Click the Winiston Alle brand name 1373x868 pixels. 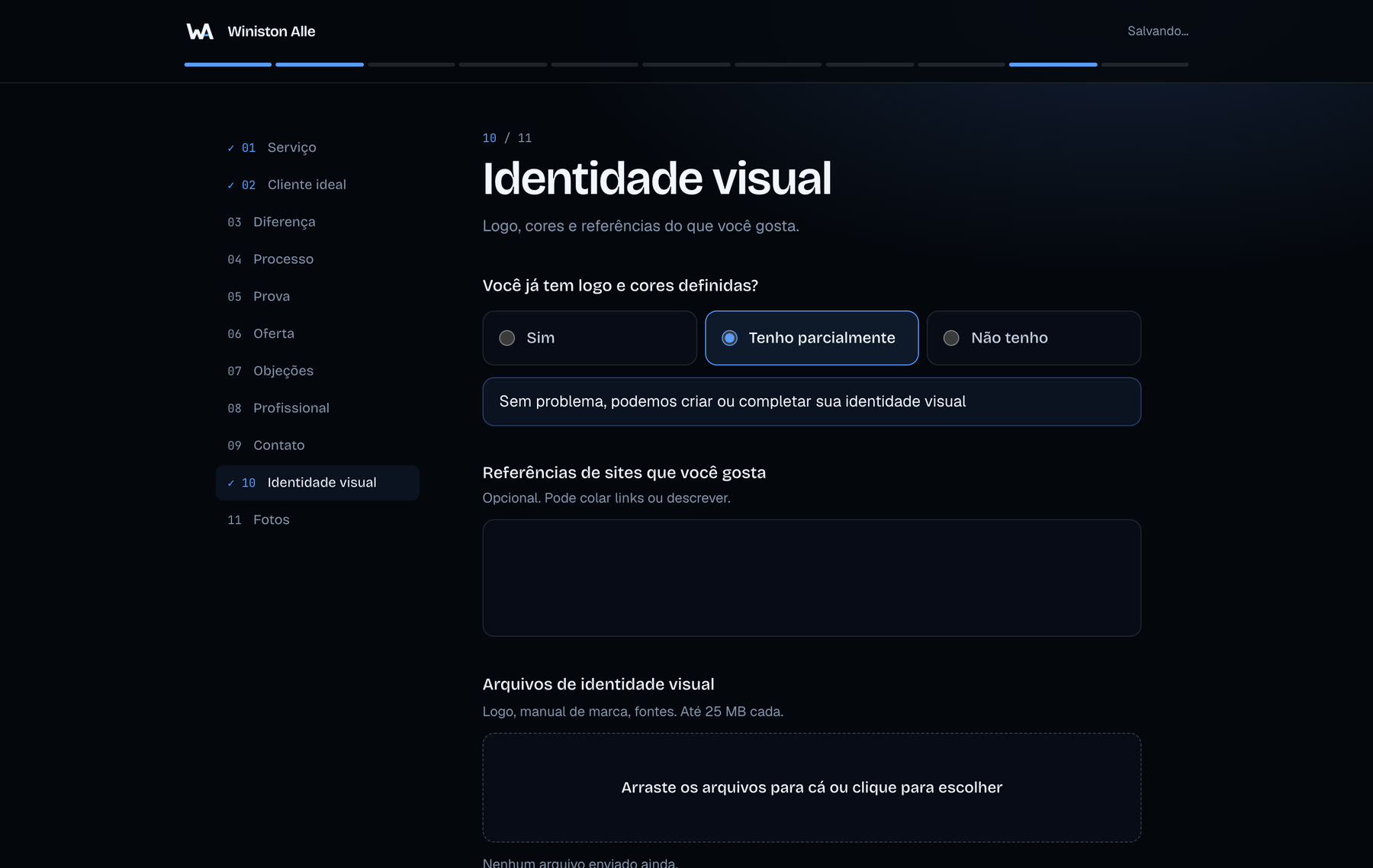click(272, 31)
